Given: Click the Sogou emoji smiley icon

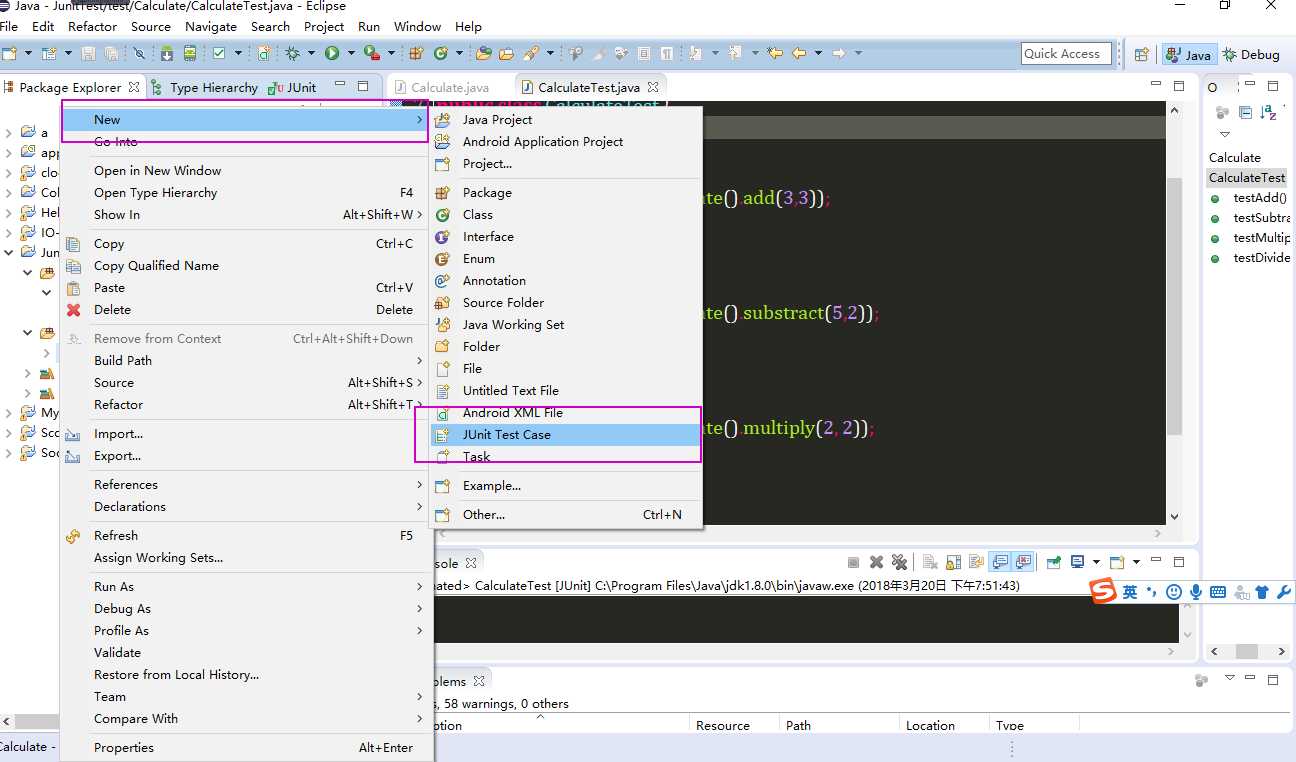Looking at the screenshot, I should [1174, 592].
